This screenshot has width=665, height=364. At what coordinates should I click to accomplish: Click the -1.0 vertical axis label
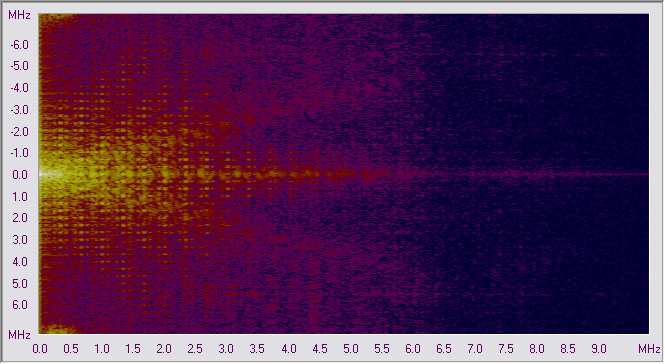click(20, 153)
